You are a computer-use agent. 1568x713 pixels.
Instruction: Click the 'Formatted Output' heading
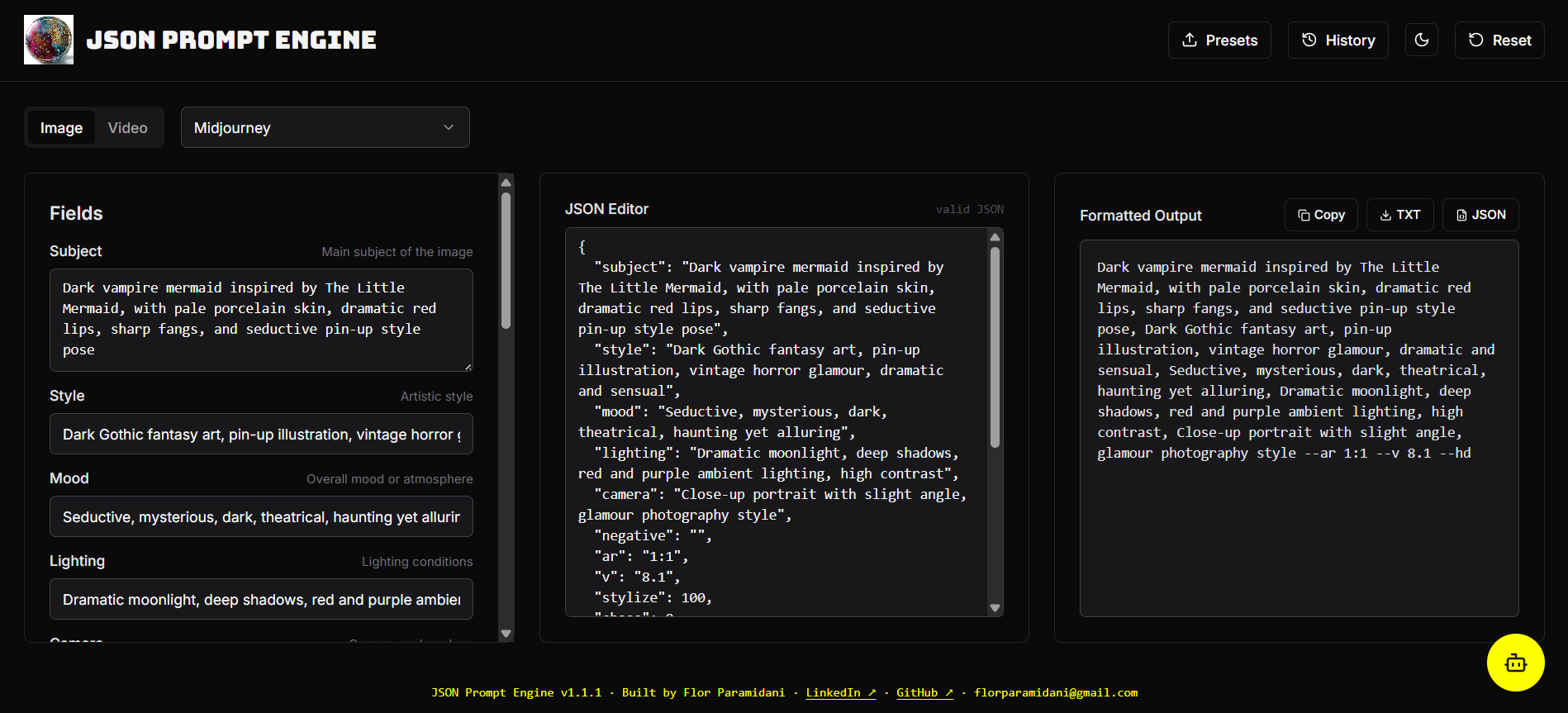[1140, 215]
